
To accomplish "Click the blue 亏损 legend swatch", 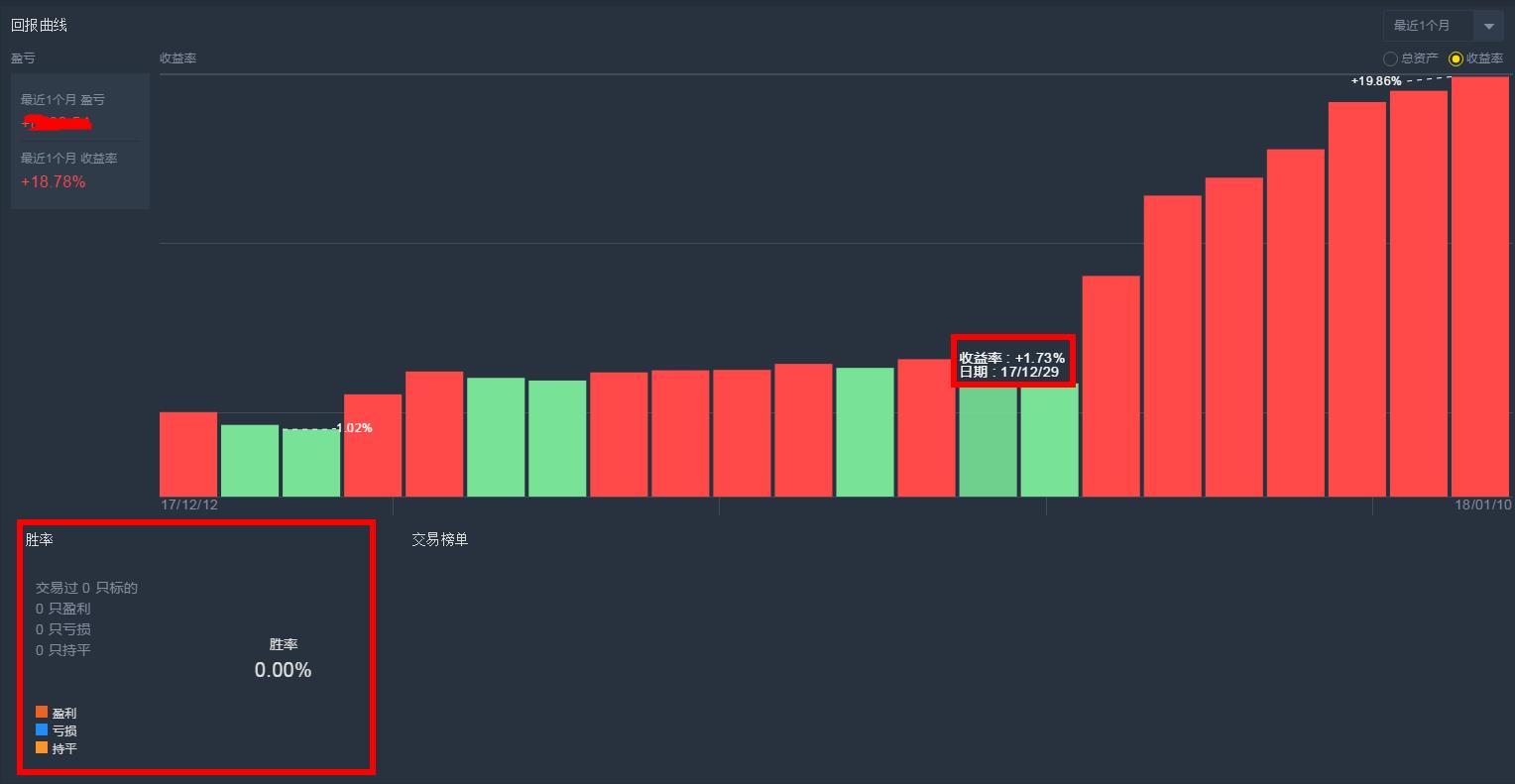I will tap(42, 729).
